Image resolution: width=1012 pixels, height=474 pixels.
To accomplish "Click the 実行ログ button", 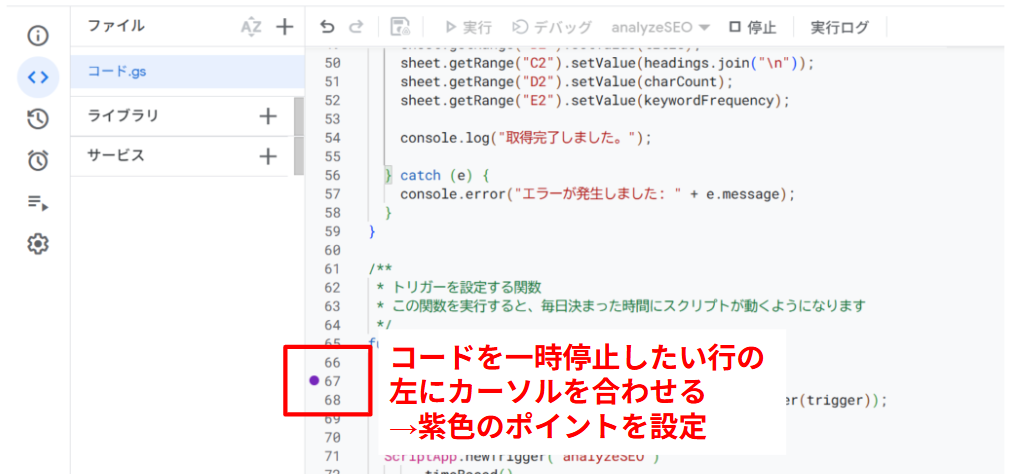I will coord(839,27).
